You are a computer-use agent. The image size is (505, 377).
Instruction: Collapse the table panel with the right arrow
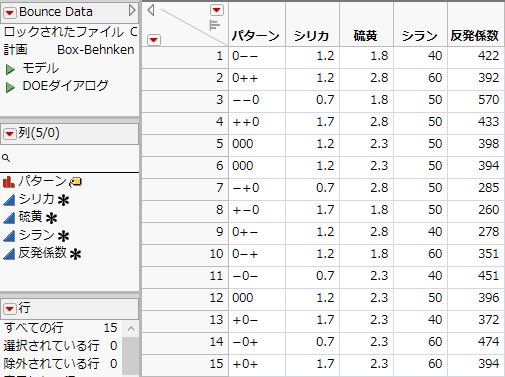click(x=132, y=10)
